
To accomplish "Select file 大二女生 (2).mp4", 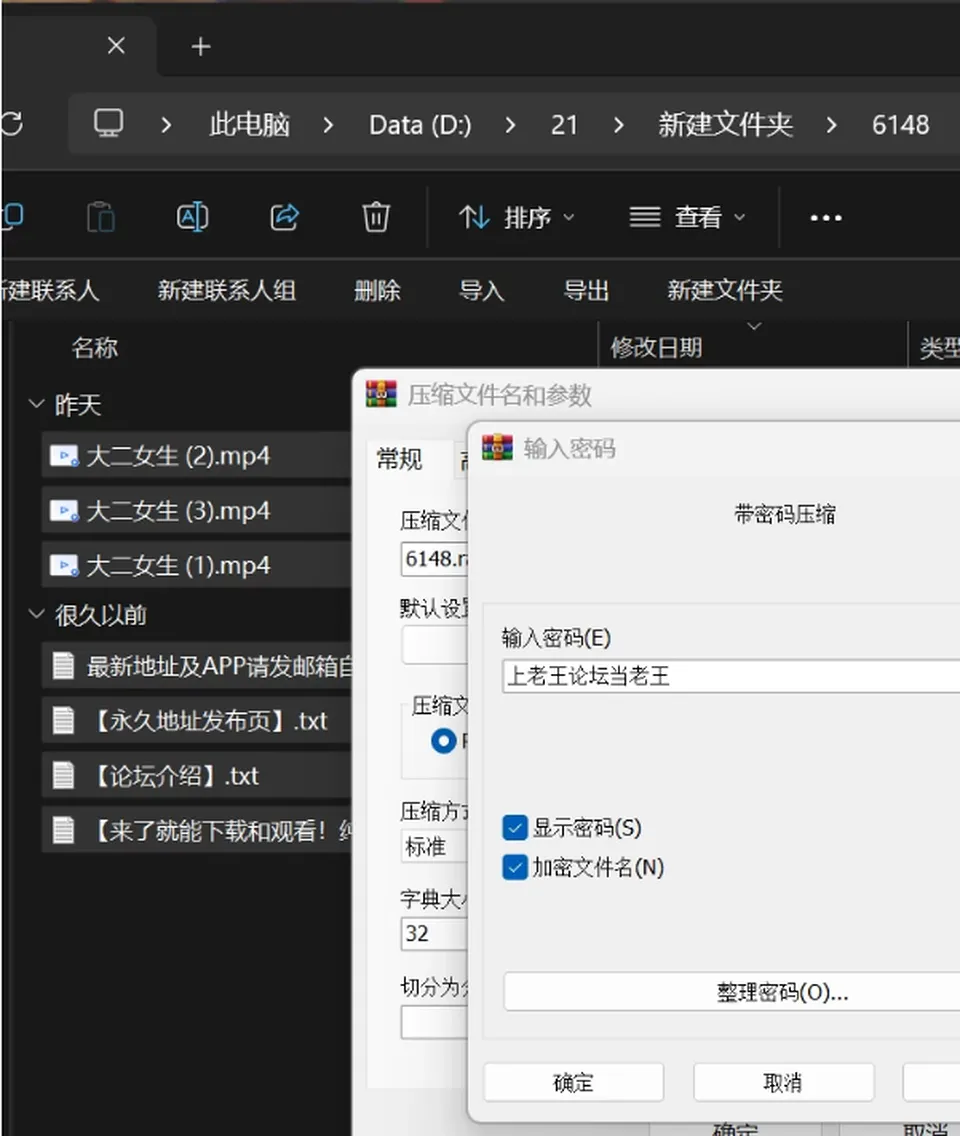I will click(197, 456).
